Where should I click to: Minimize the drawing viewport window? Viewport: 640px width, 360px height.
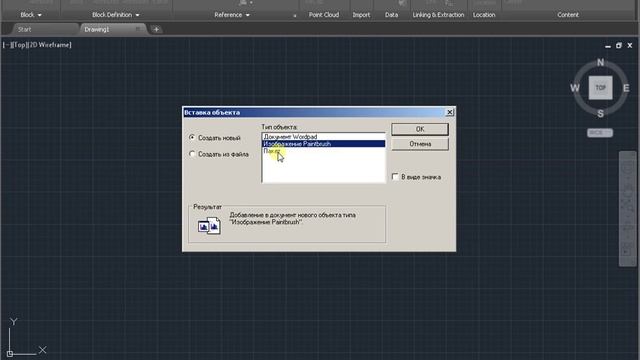(608, 46)
